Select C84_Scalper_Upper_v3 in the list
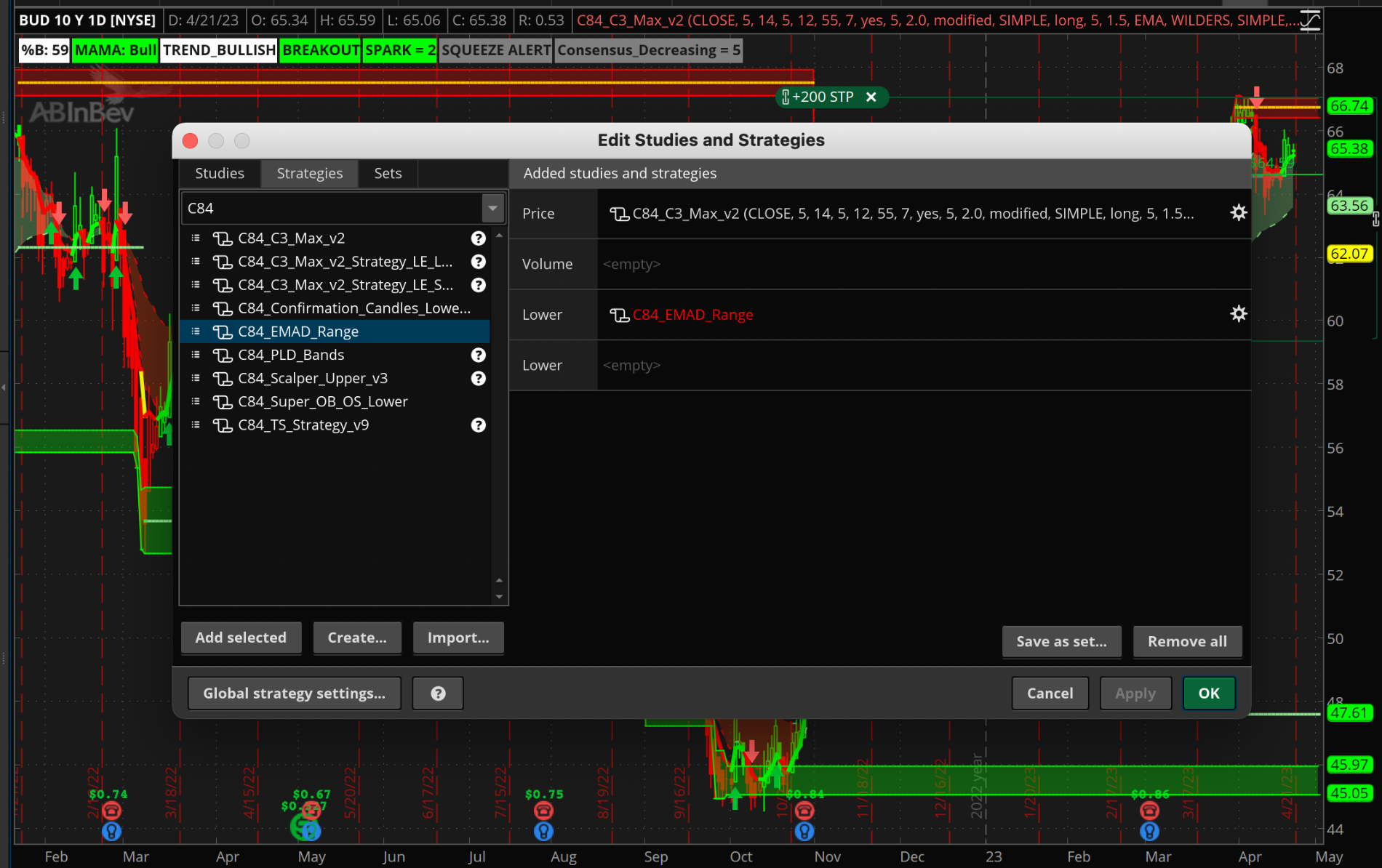 click(x=335, y=378)
